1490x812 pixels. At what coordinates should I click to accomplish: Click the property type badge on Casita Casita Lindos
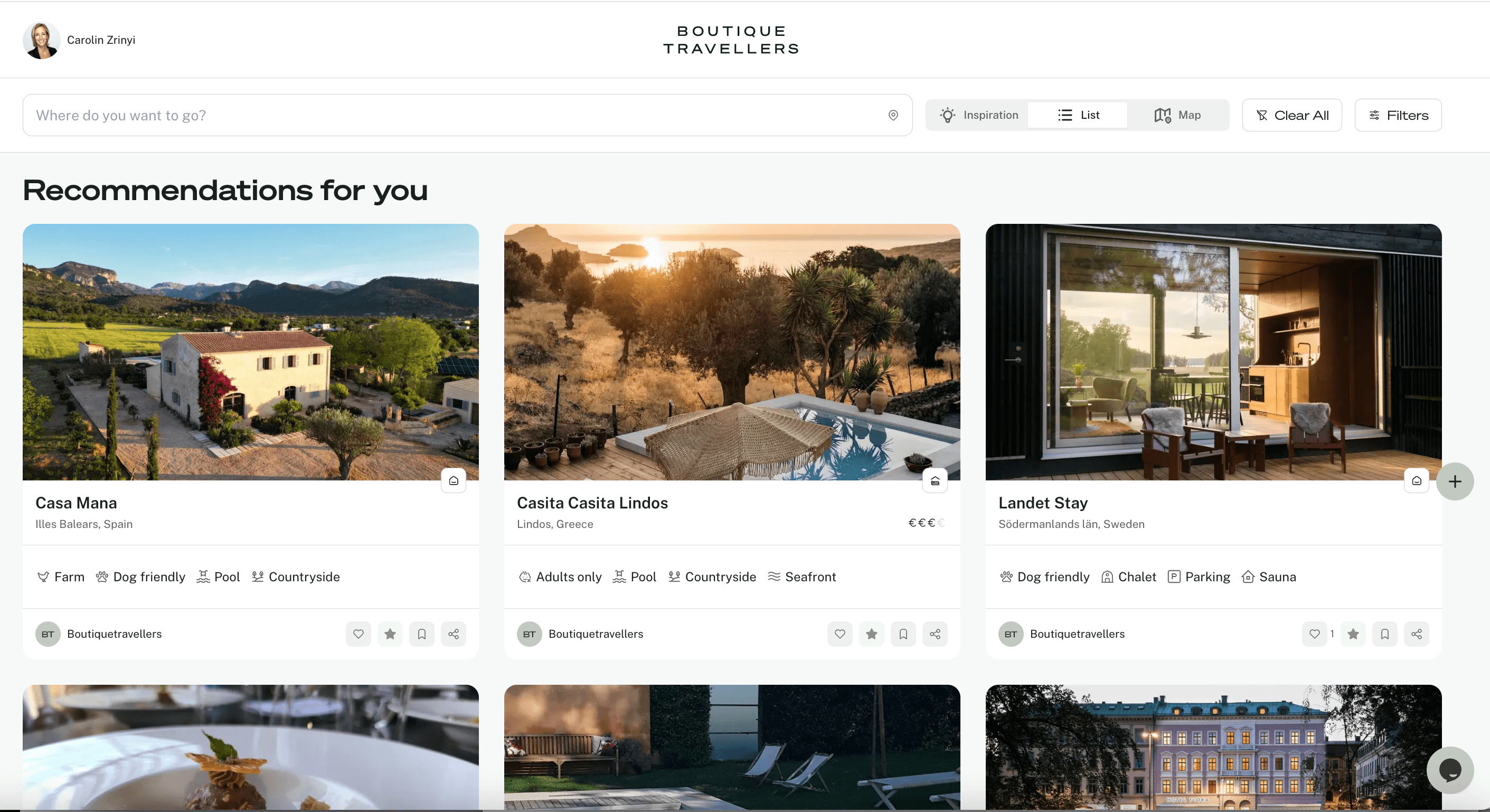(x=935, y=480)
